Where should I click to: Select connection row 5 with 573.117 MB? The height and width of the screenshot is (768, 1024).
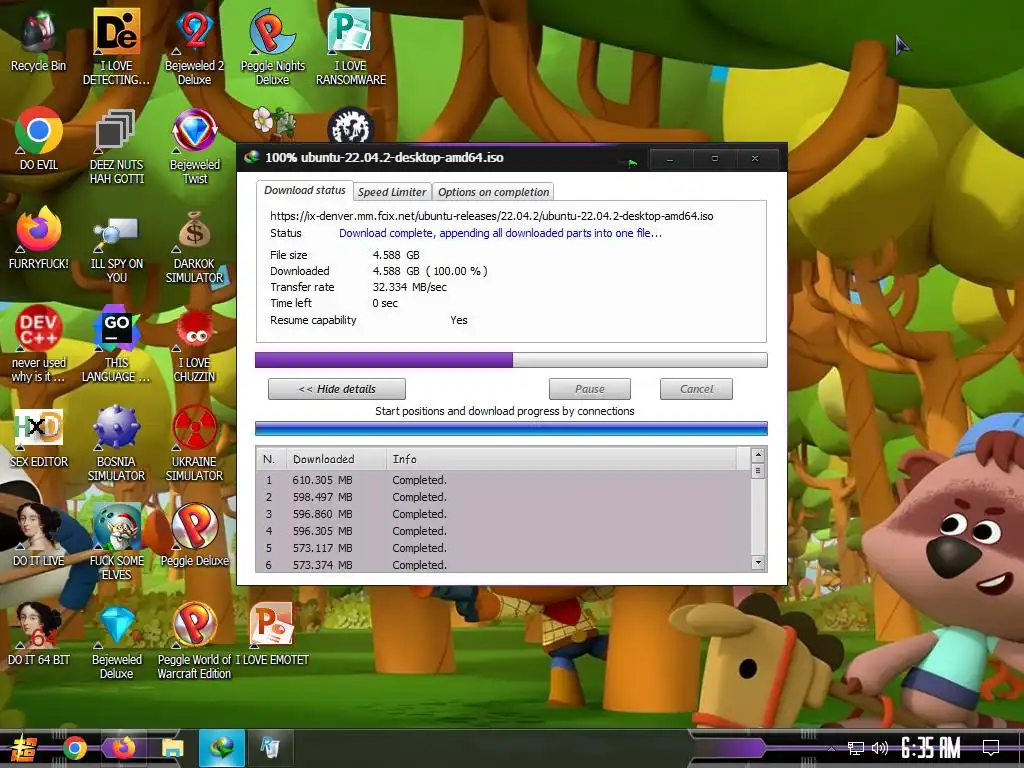(503, 548)
